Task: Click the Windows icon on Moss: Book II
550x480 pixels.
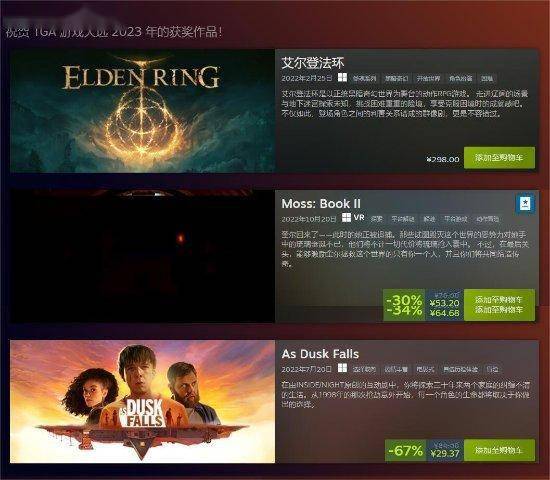Action: (346, 218)
